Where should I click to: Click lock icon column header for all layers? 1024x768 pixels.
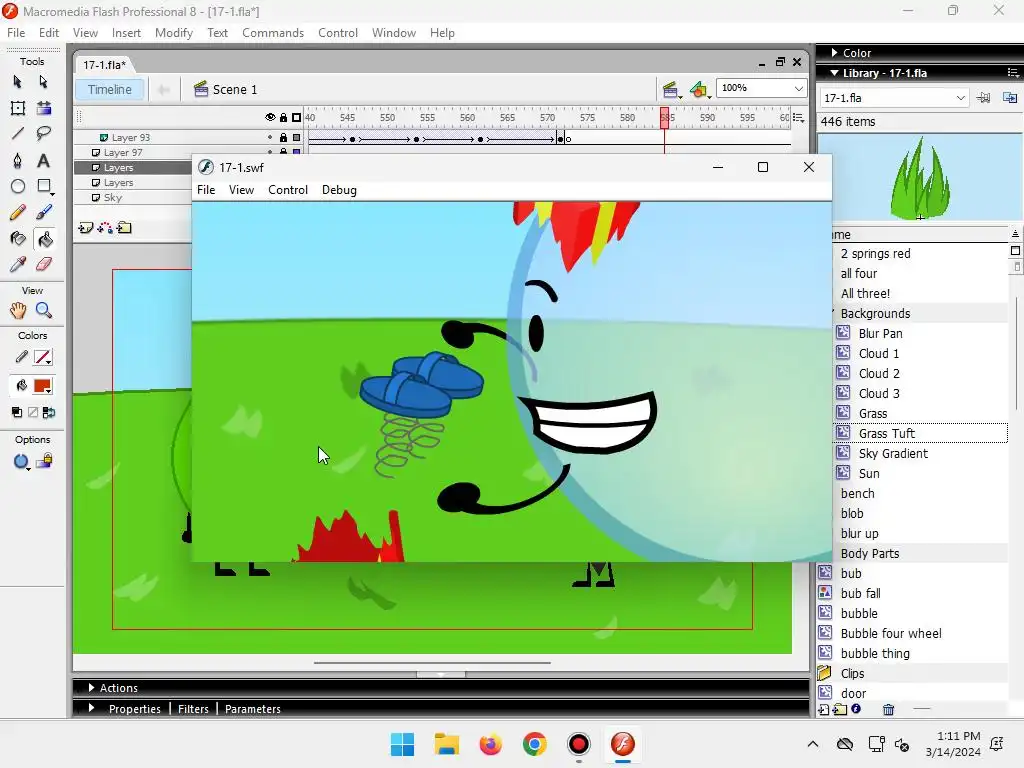(283, 118)
